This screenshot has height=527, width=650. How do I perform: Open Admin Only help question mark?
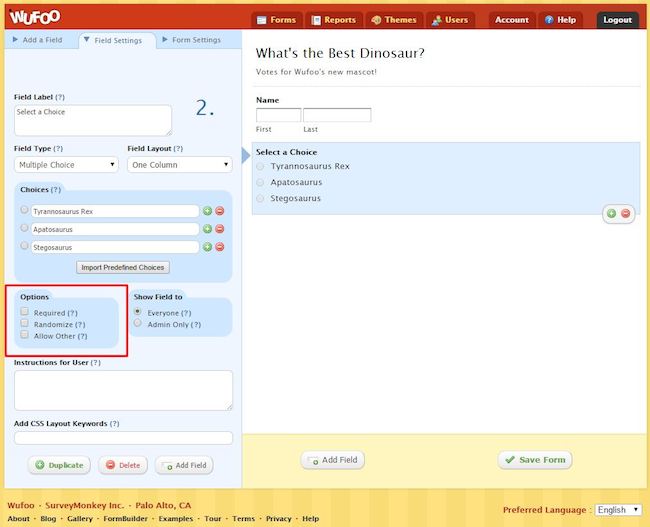click(196, 325)
